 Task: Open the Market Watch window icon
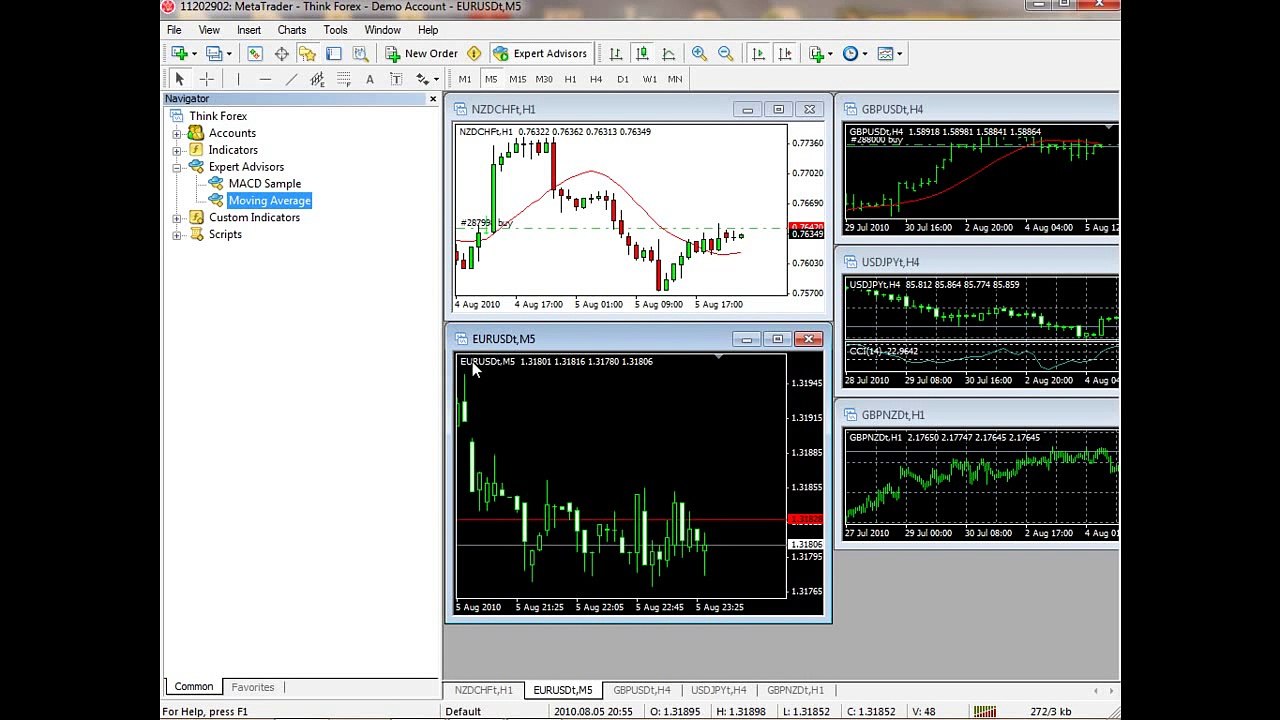click(255, 54)
